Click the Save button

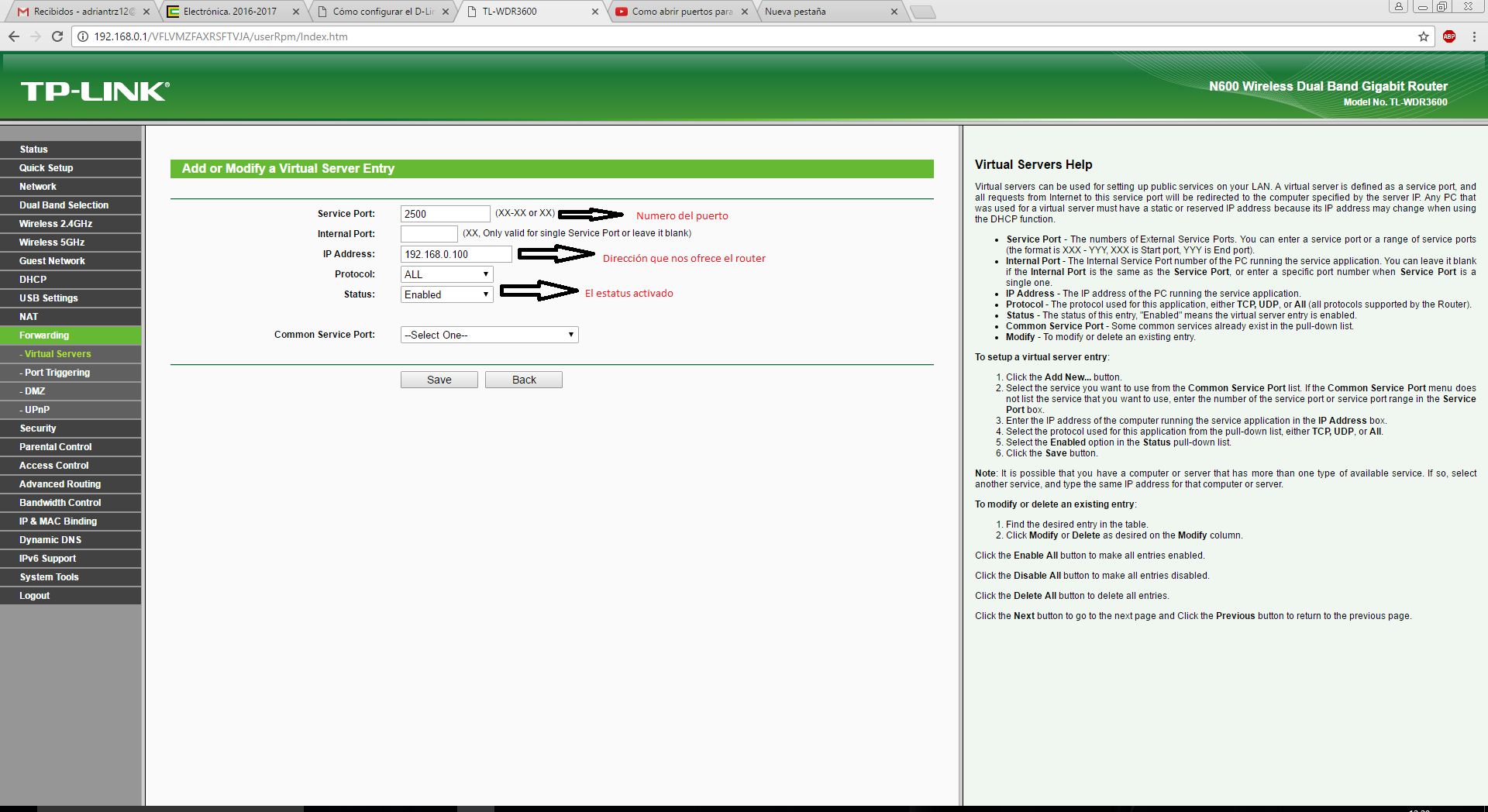pyautogui.click(x=439, y=380)
